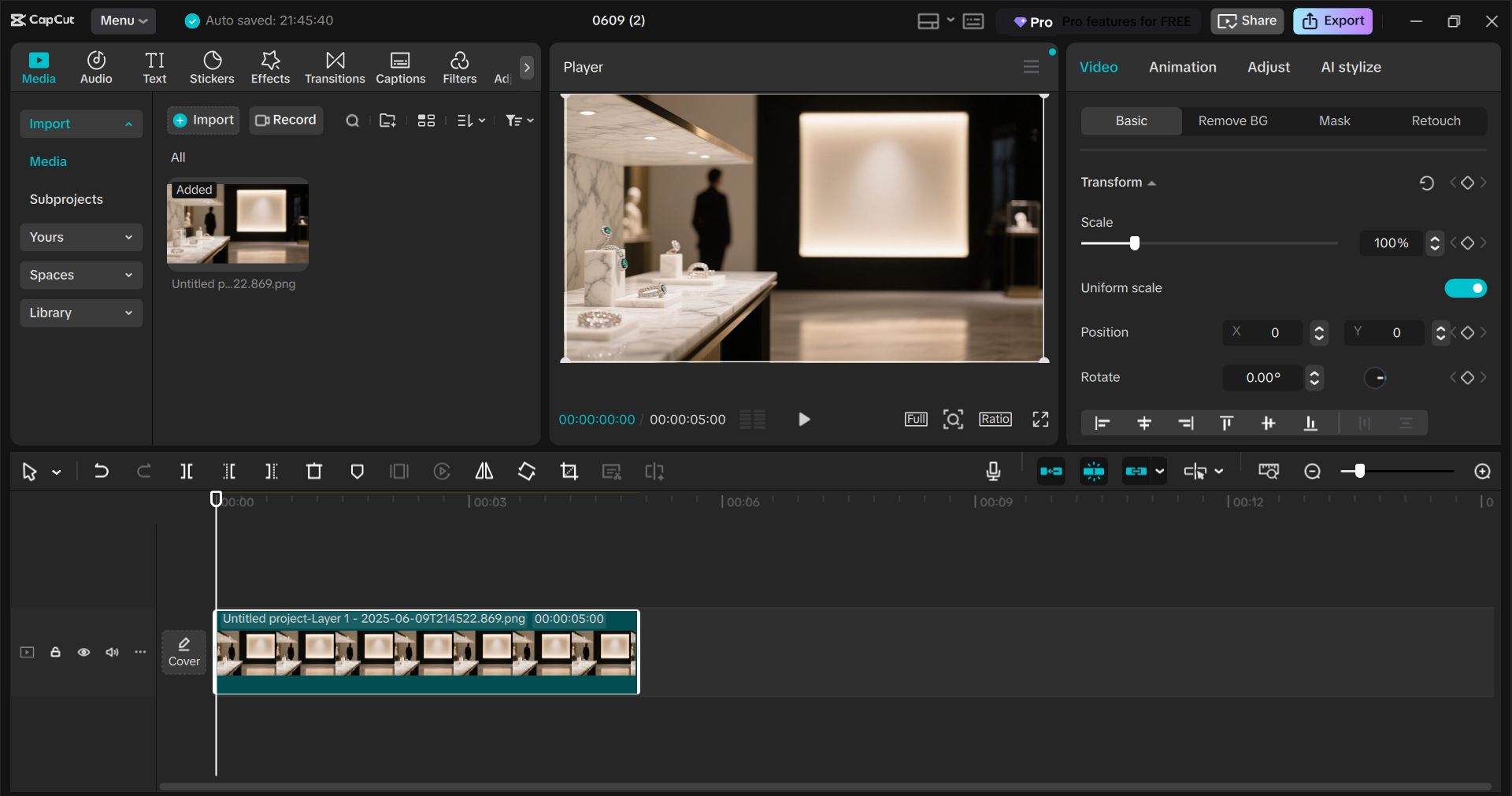Click the microphone voiceover record icon

(x=993, y=472)
